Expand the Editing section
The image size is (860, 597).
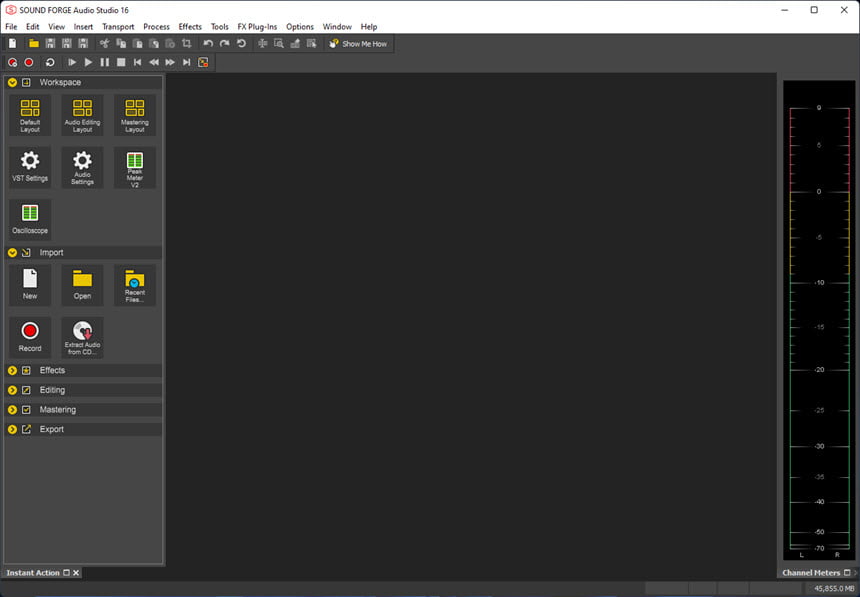(x=12, y=390)
